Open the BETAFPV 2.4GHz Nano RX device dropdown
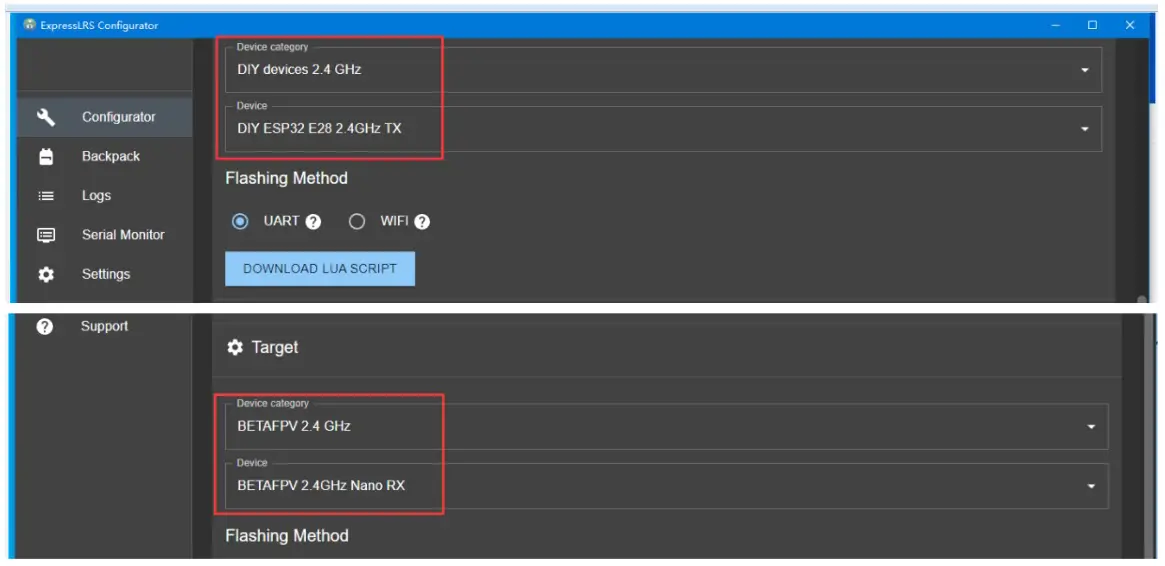Viewport: 1165px width, 566px height. point(666,486)
